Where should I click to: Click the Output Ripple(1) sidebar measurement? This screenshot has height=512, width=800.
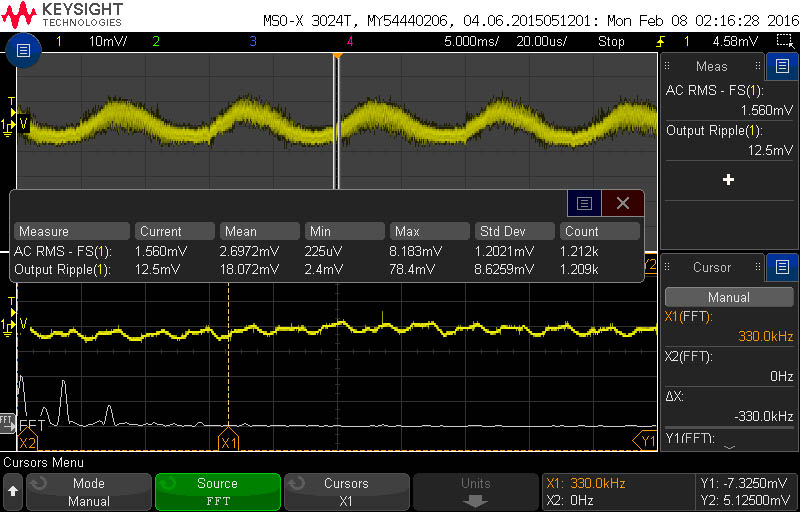[729, 141]
